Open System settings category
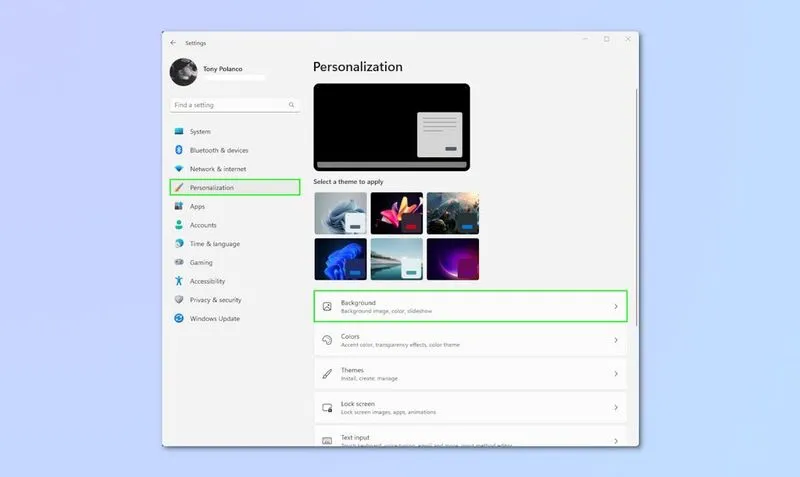The image size is (800, 477). (235, 131)
